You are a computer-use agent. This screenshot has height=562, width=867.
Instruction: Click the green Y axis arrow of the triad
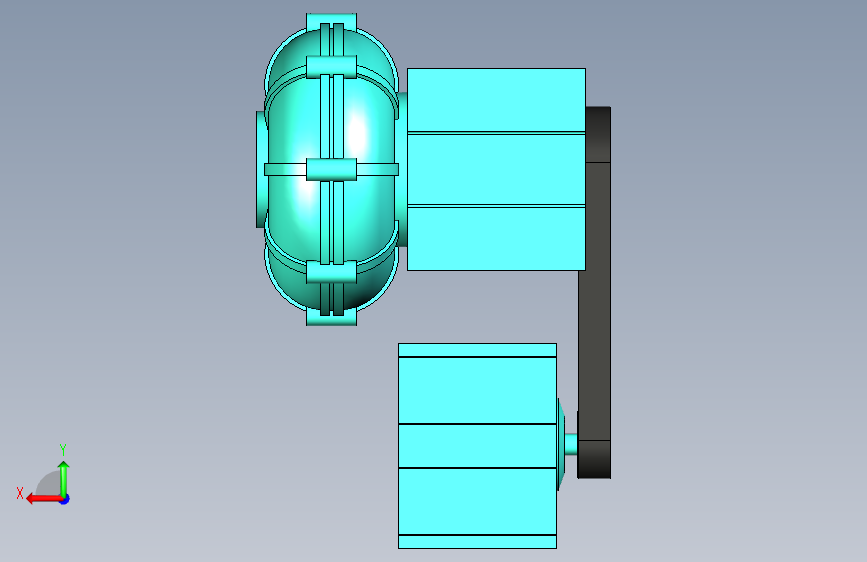64,478
